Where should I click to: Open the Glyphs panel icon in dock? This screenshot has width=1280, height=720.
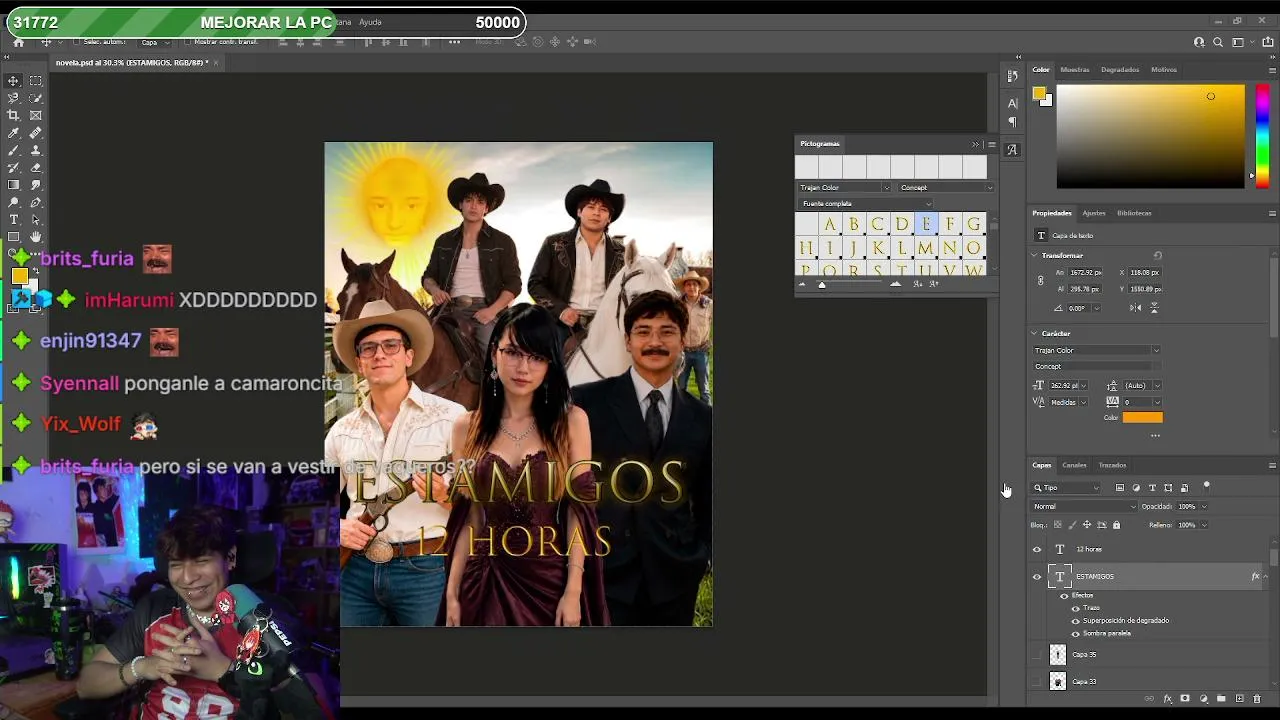pyautogui.click(x=1012, y=150)
